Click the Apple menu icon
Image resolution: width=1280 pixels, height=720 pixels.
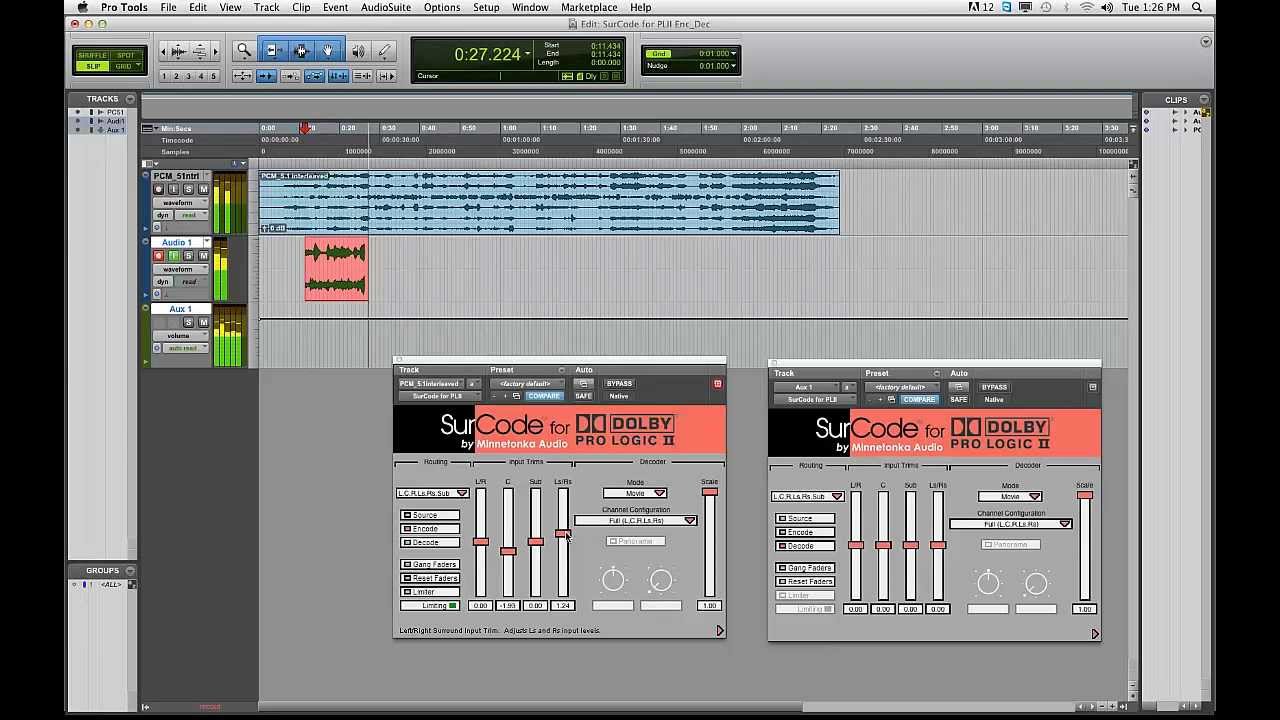tap(82, 7)
